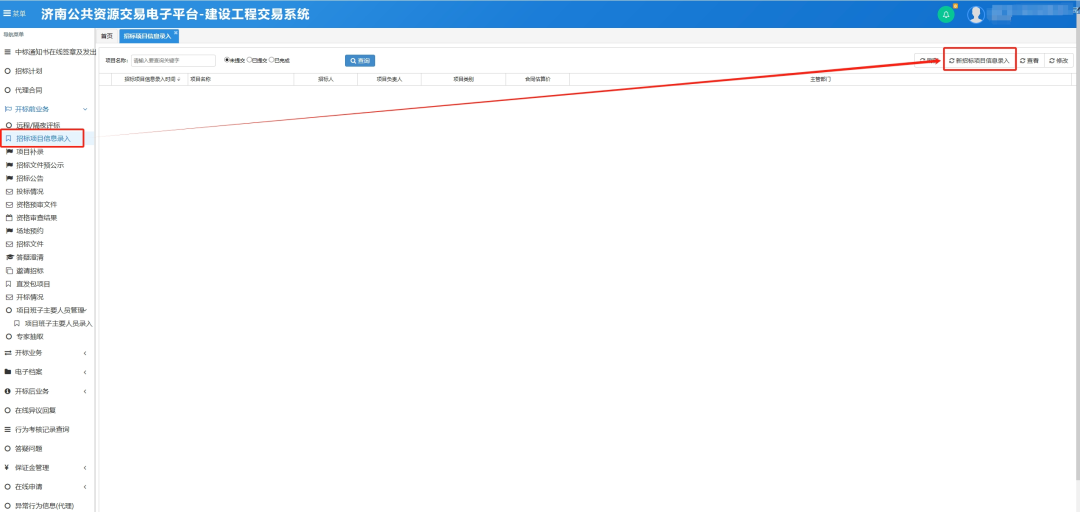Select the 已提交 radio button
1080x512 pixels.
(250, 60)
